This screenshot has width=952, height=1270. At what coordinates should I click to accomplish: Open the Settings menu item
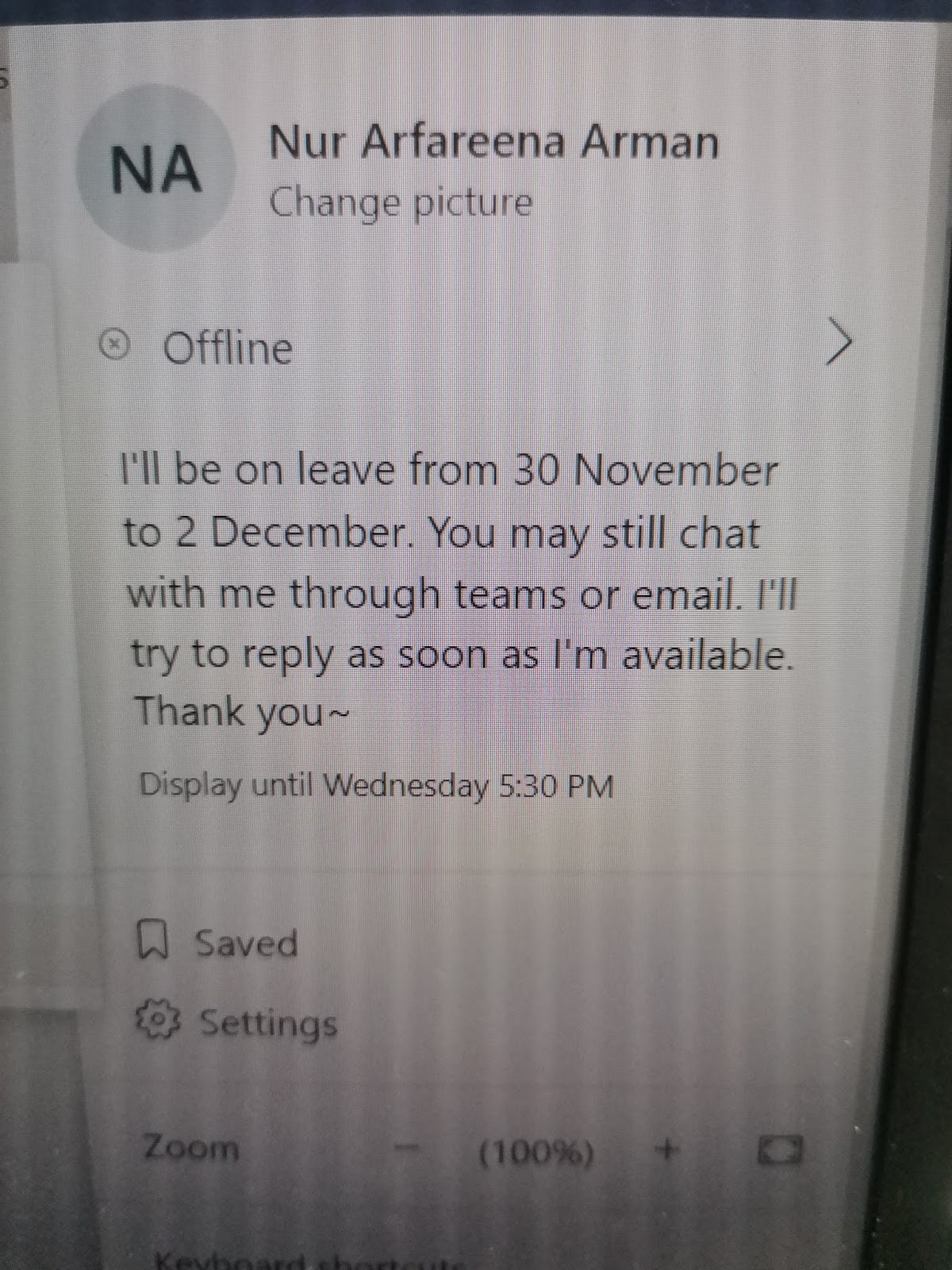coord(237,1022)
